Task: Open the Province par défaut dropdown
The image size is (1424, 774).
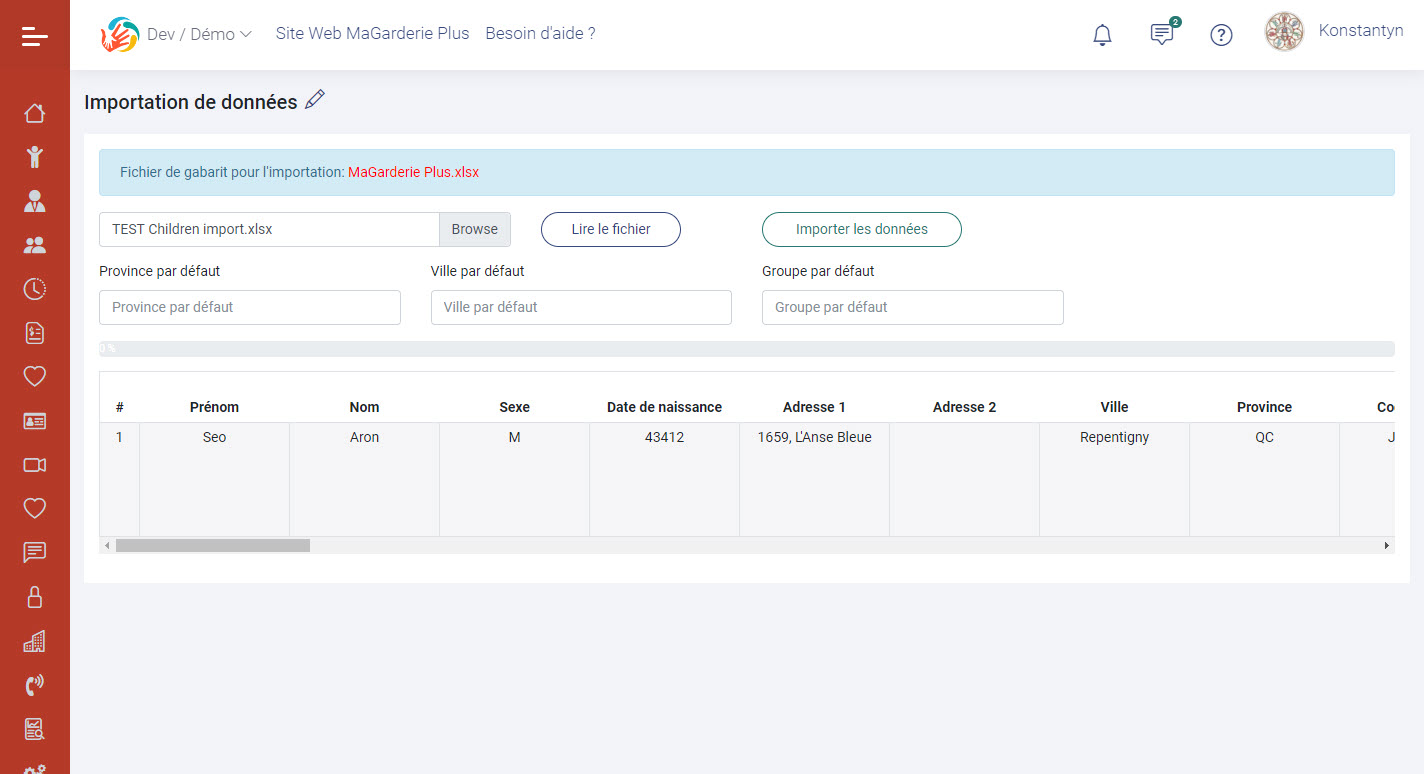Action: click(x=249, y=307)
